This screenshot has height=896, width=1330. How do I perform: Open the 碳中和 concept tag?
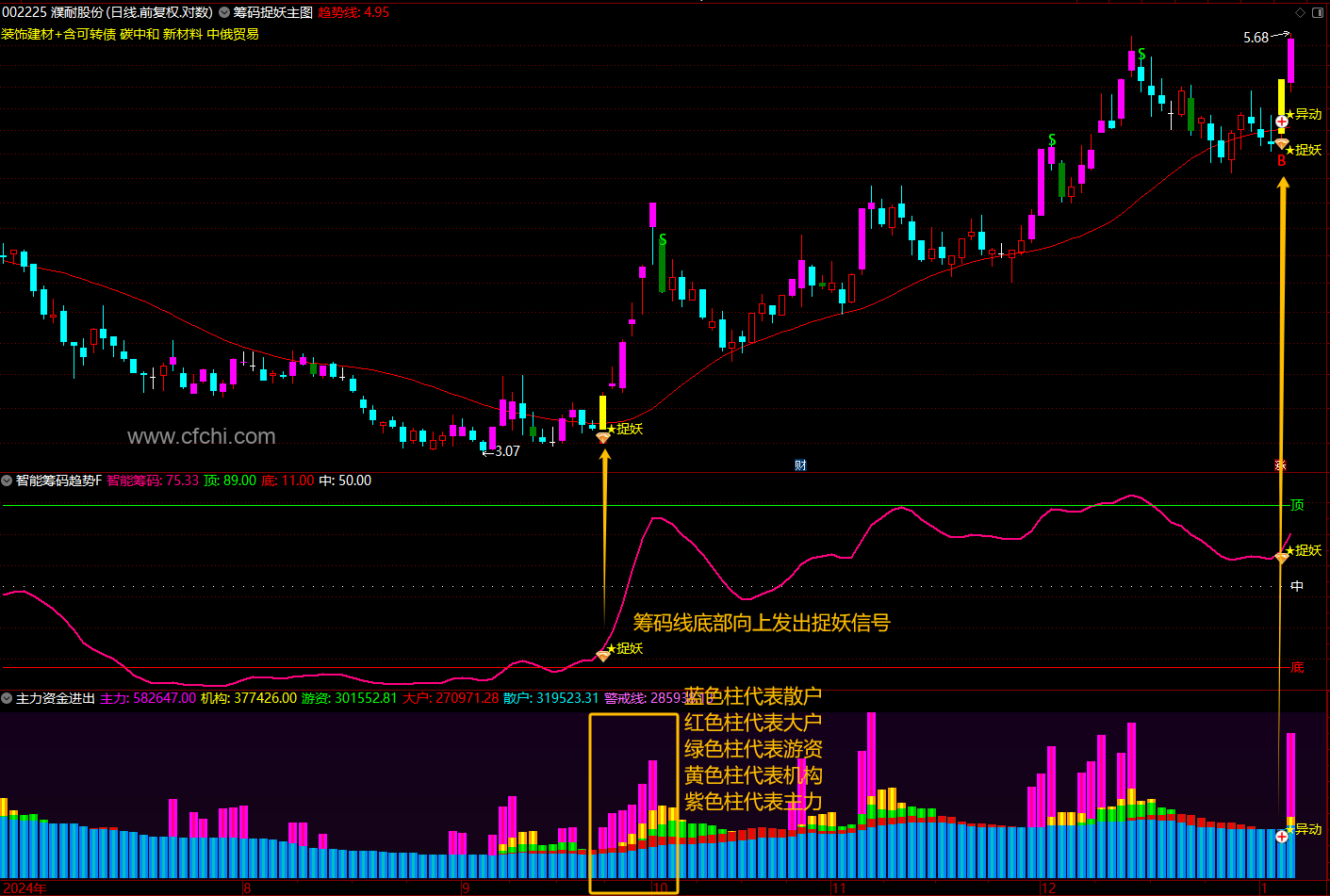click(140, 34)
